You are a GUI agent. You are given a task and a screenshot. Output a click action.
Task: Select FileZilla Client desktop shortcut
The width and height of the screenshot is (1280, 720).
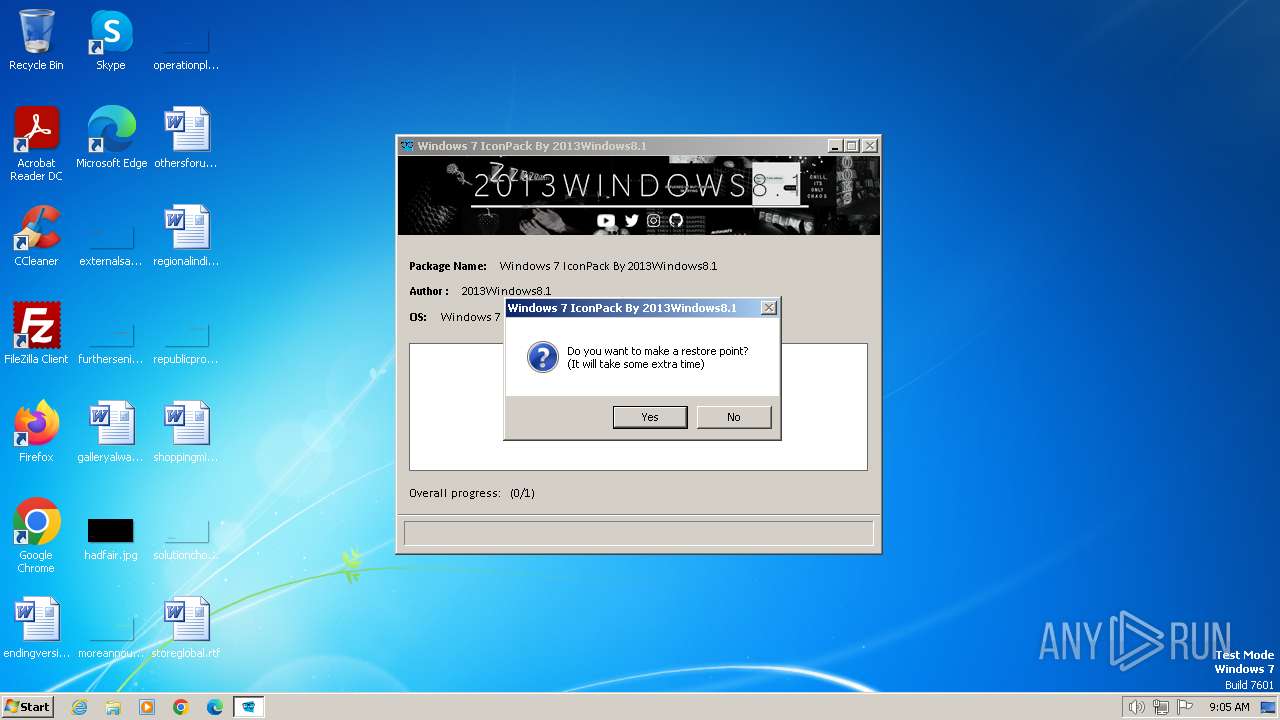(36, 334)
